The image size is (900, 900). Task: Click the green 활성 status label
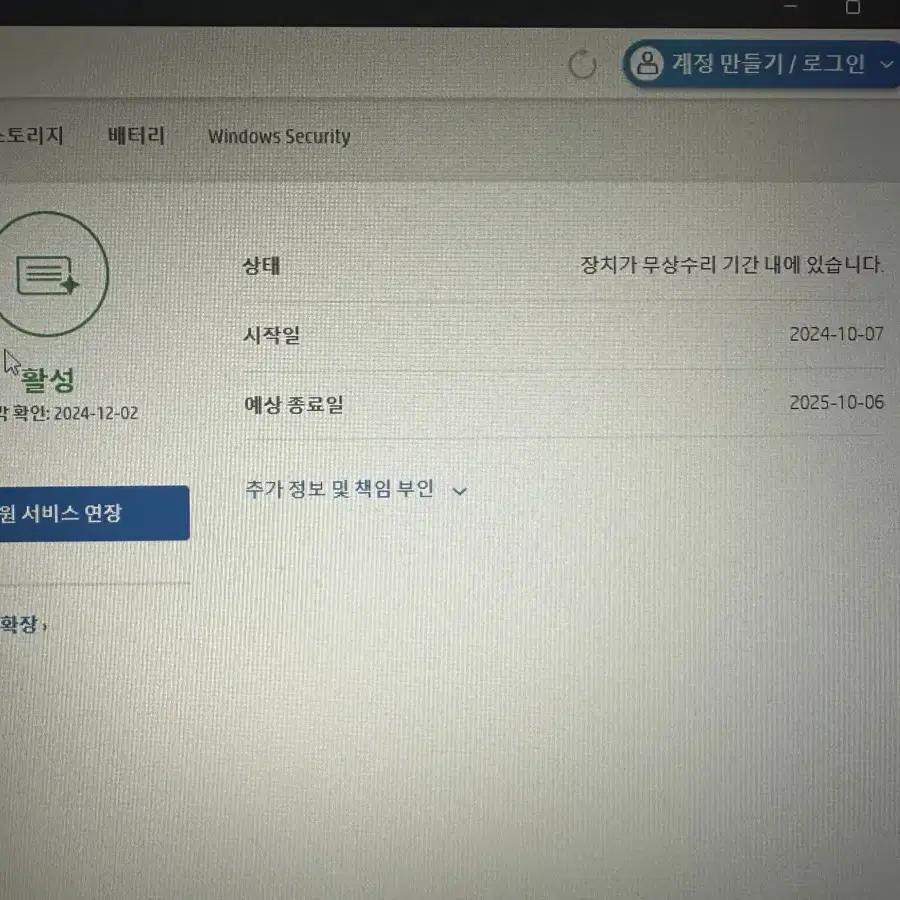pyautogui.click(x=48, y=380)
